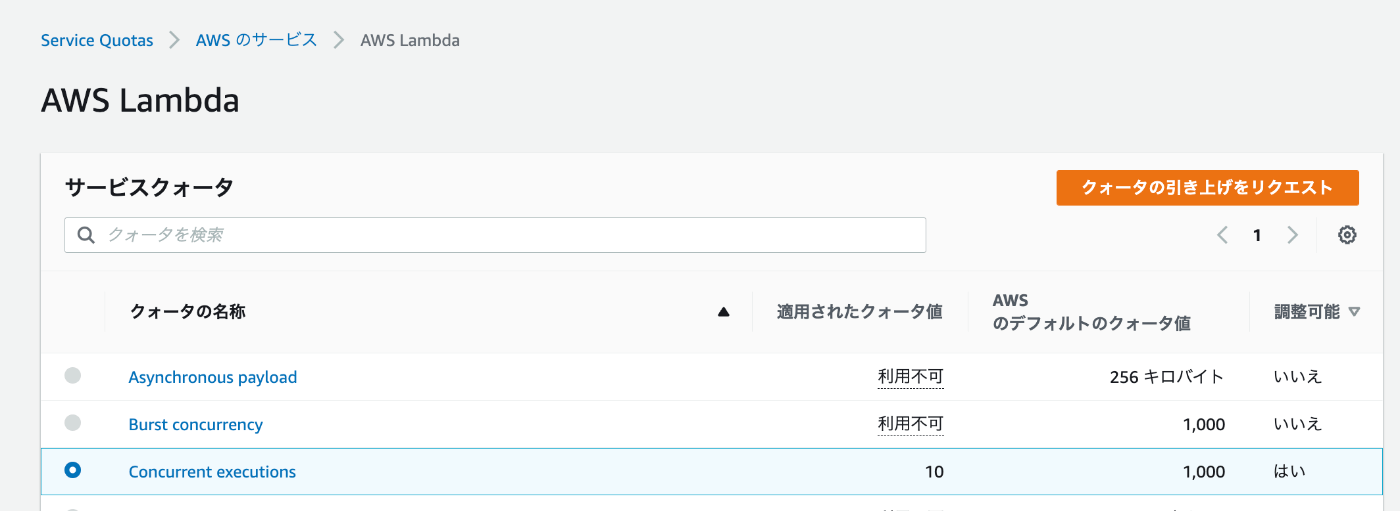Click 利用不可 for Burst concurrency
The width and height of the screenshot is (1400, 511).
pyautogui.click(x=910, y=424)
